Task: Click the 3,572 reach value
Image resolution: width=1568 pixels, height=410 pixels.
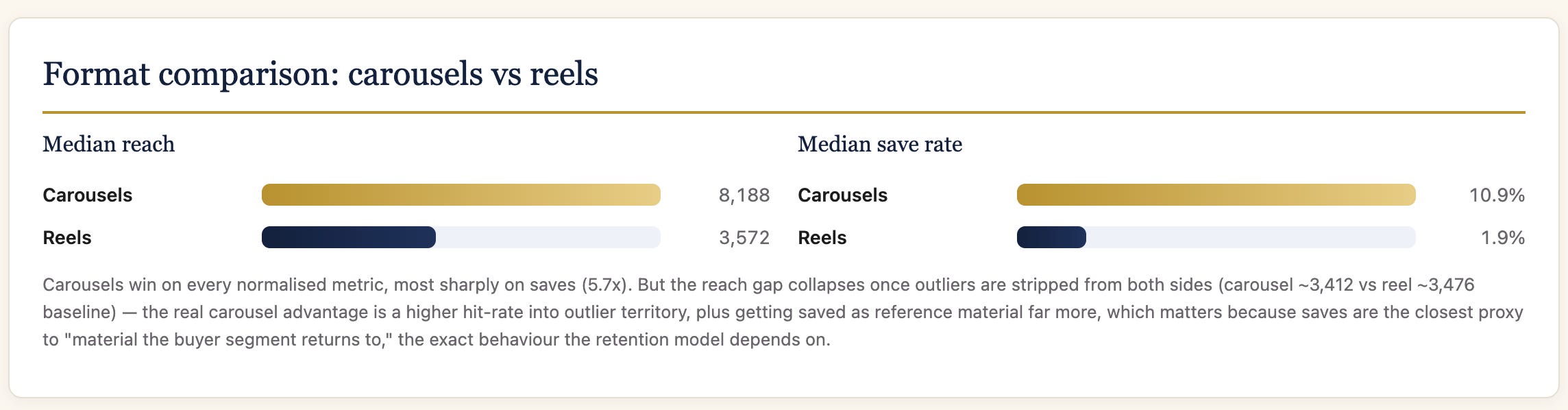Action: pyautogui.click(x=744, y=238)
